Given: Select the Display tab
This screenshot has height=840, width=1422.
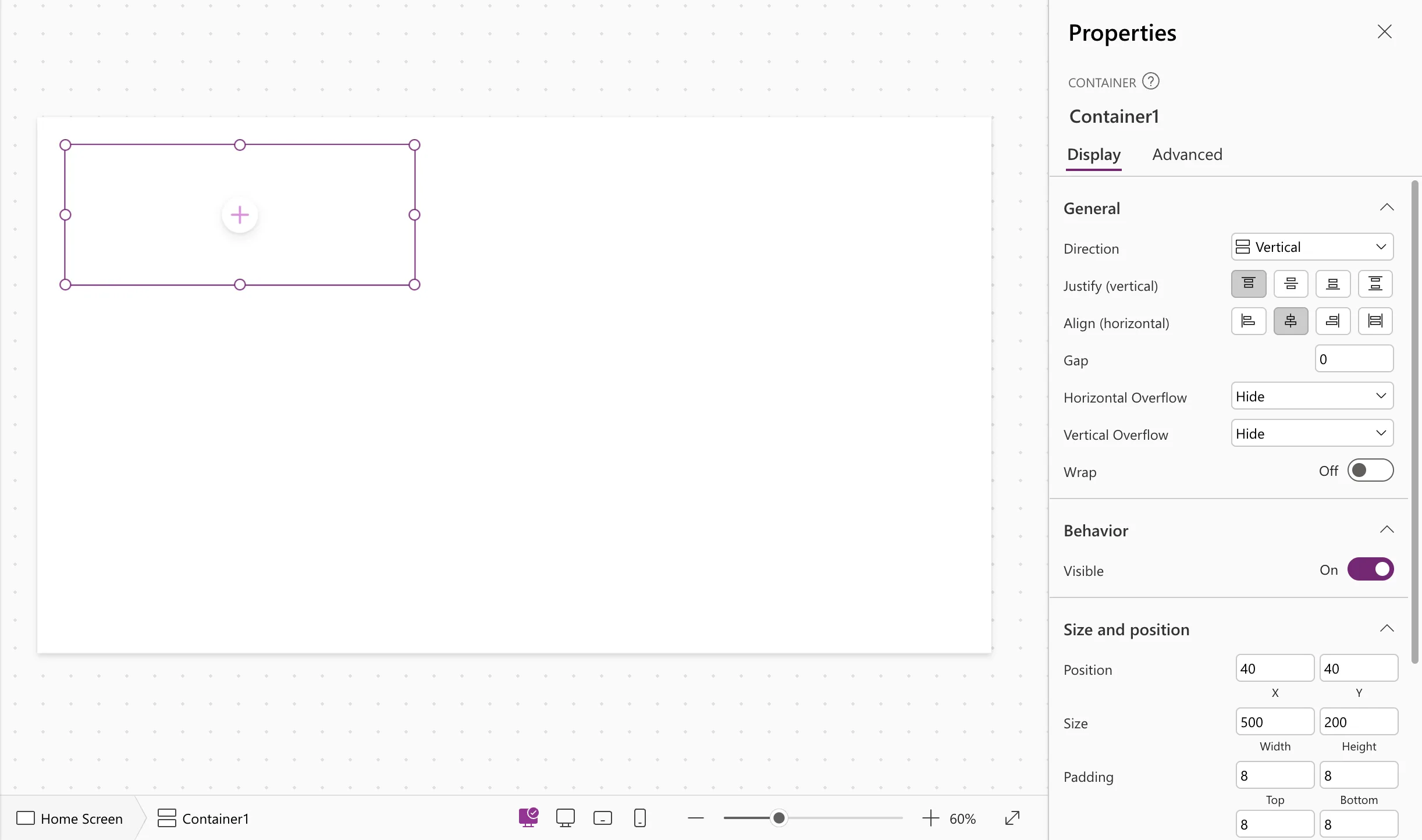Looking at the screenshot, I should coord(1094,155).
